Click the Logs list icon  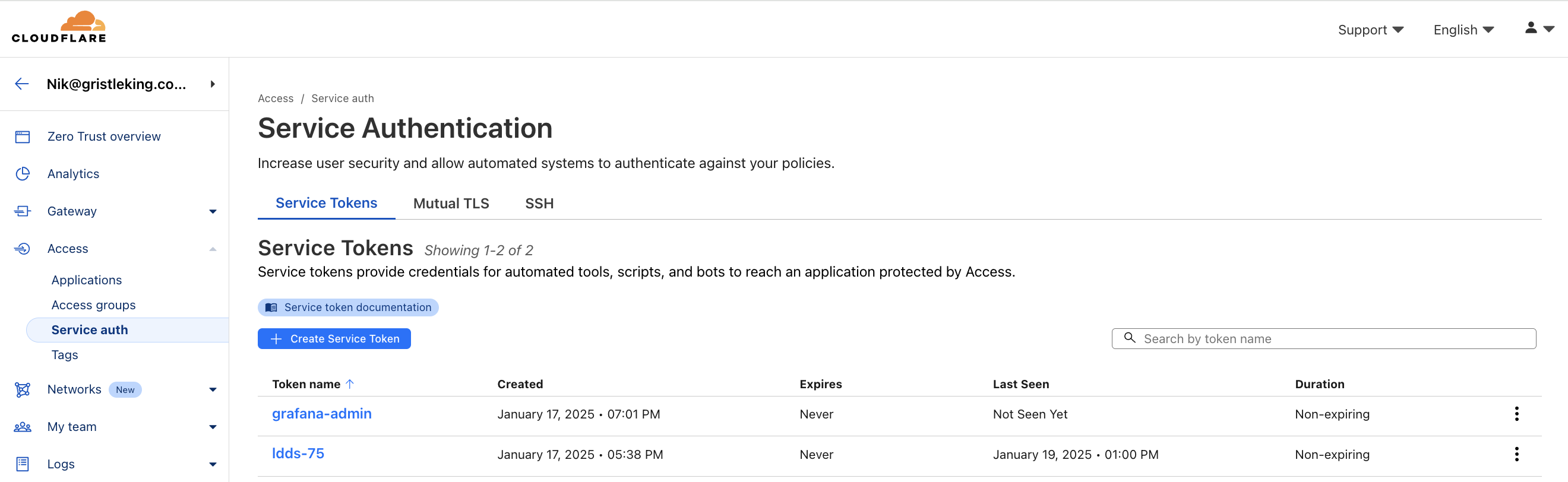(x=23, y=464)
